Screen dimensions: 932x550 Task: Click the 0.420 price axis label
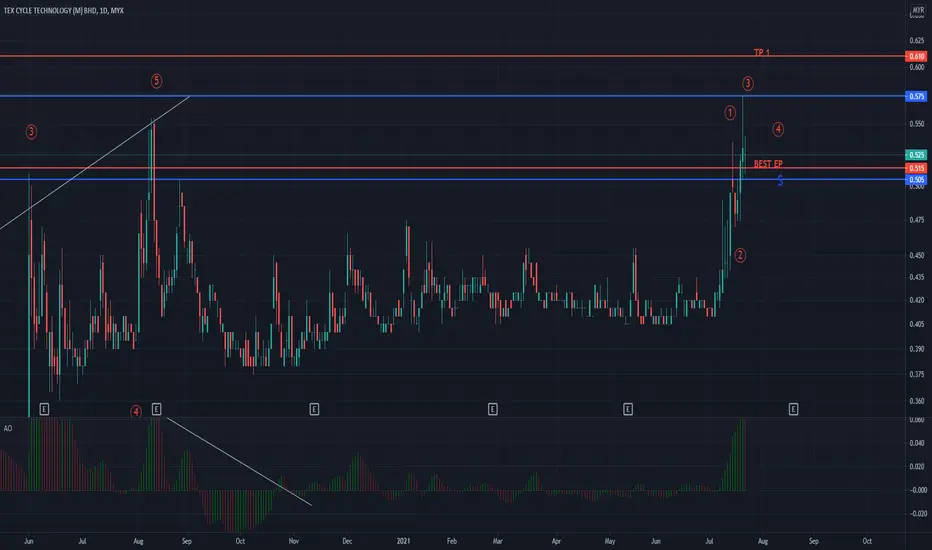pos(917,300)
